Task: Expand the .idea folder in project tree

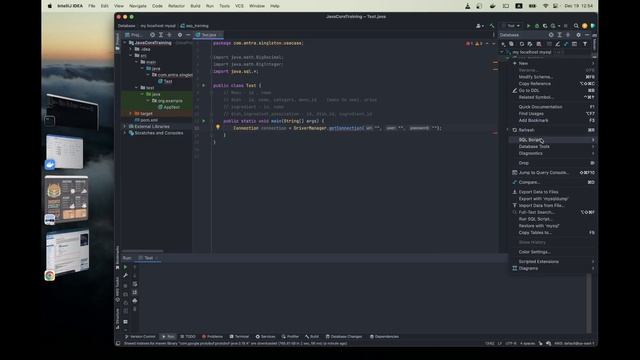Action: [x=131, y=49]
